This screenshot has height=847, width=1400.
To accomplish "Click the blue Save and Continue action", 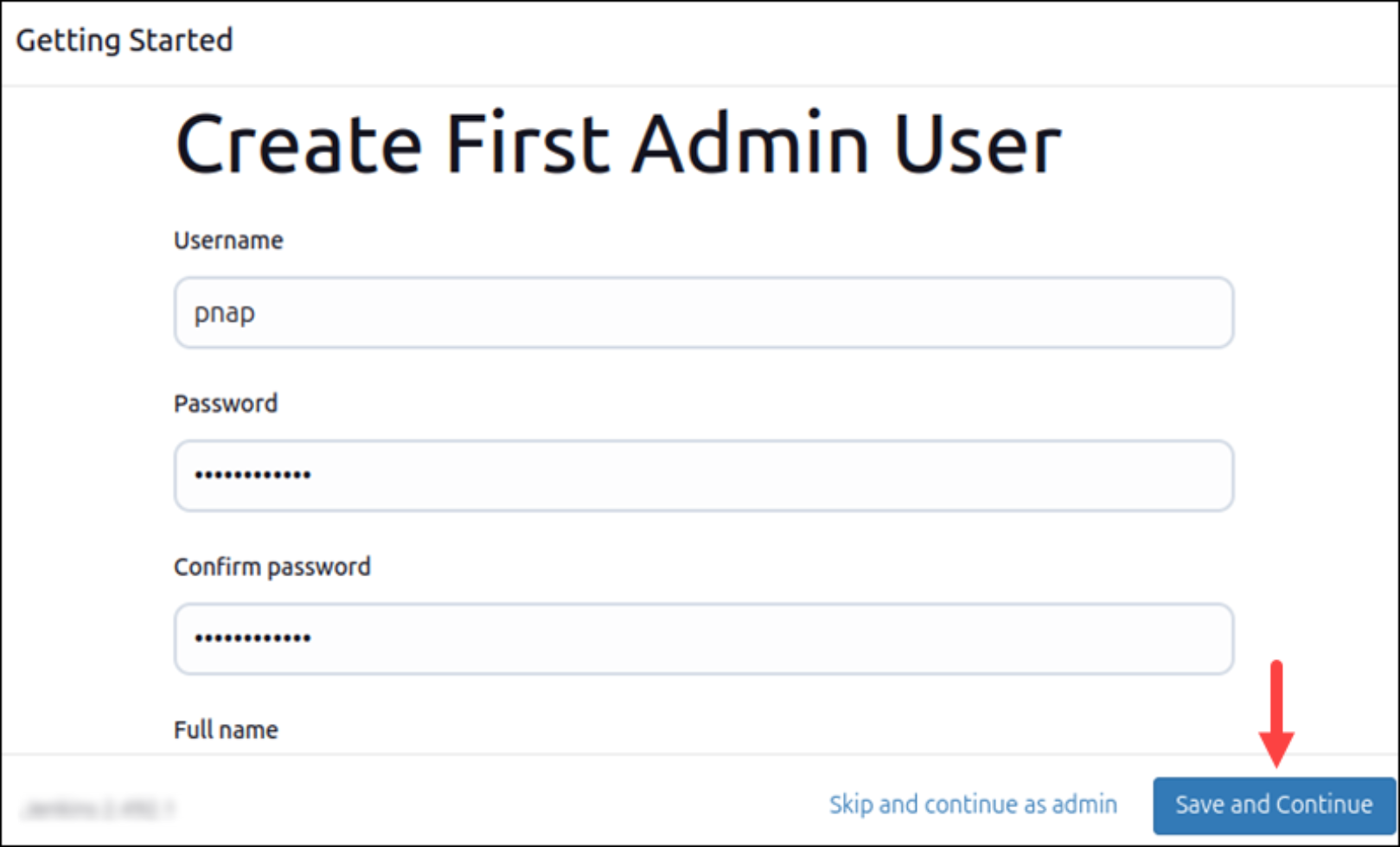I will tap(1271, 804).
